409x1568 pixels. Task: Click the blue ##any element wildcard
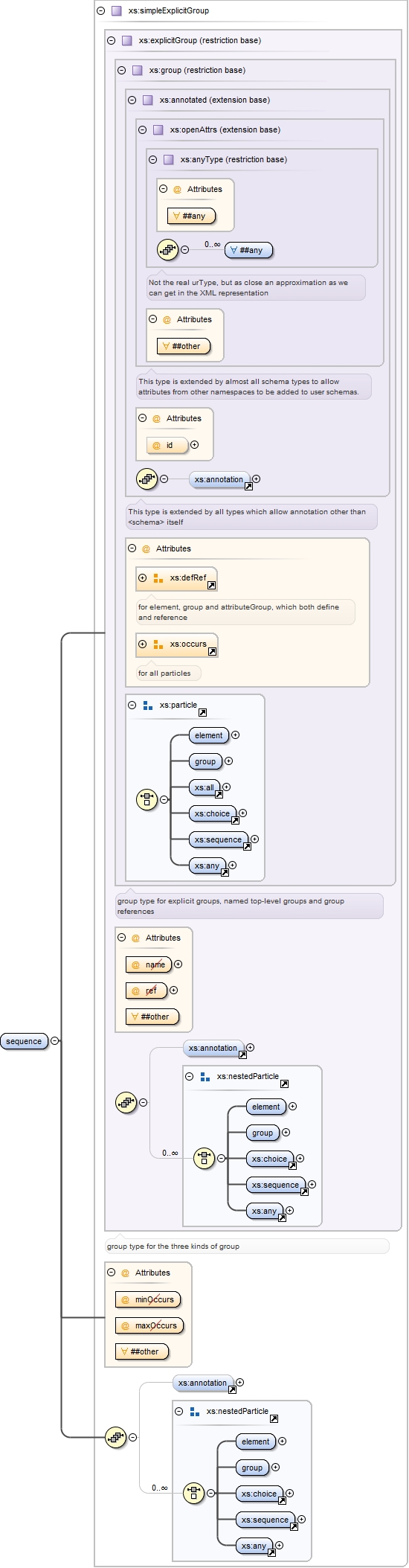click(248, 250)
